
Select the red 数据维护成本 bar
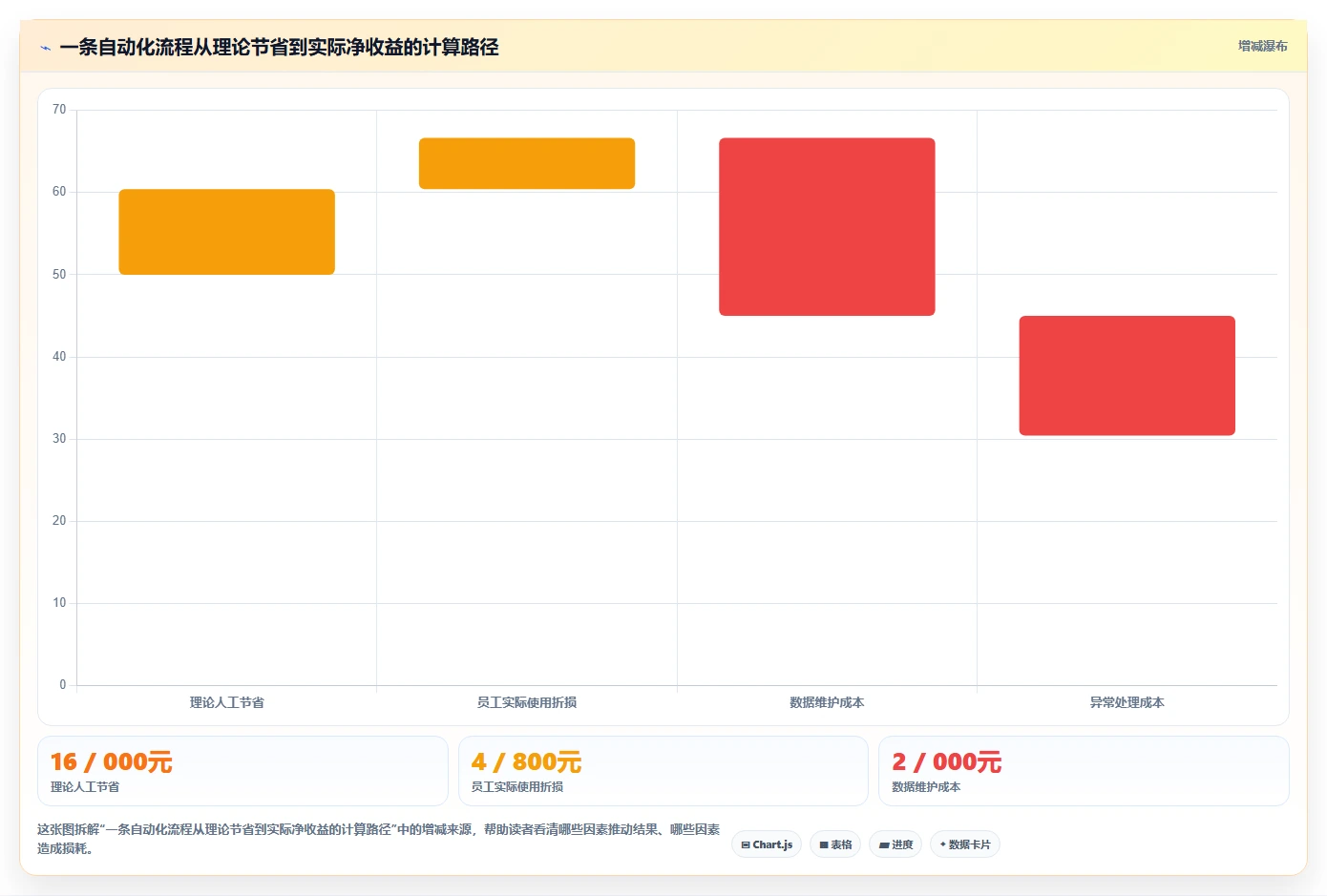[827, 227]
